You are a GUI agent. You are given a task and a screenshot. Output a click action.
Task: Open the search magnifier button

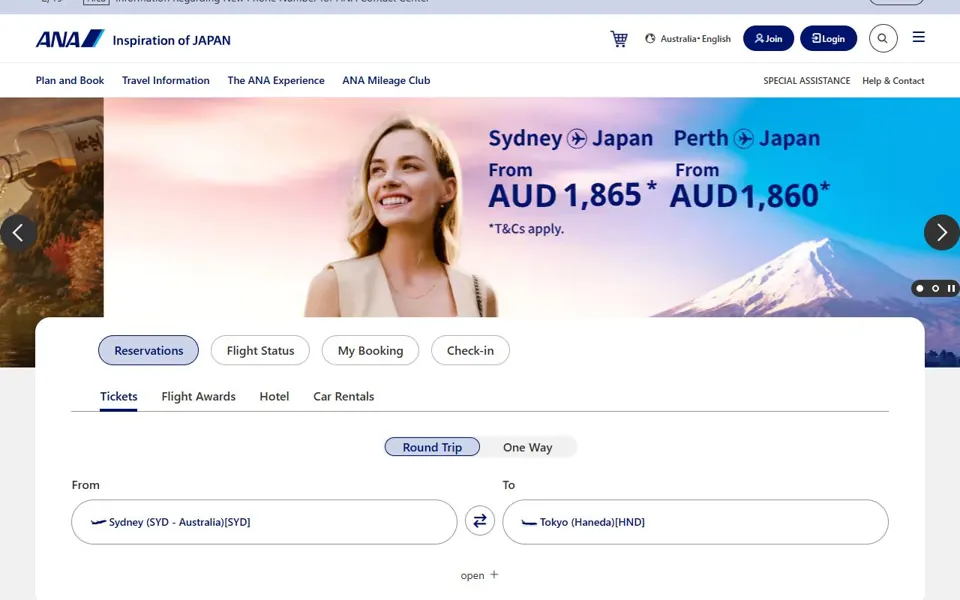(x=883, y=38)
